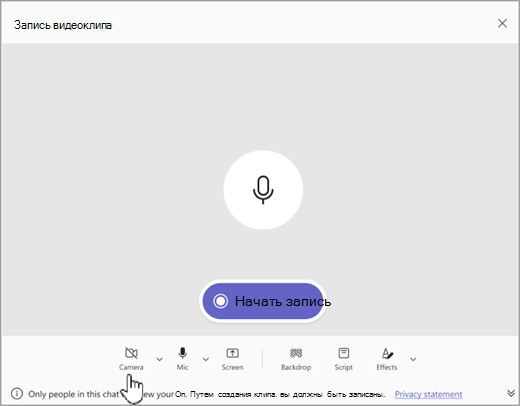
Task: Open the Privacy statement link
Action: click(428, 394)
